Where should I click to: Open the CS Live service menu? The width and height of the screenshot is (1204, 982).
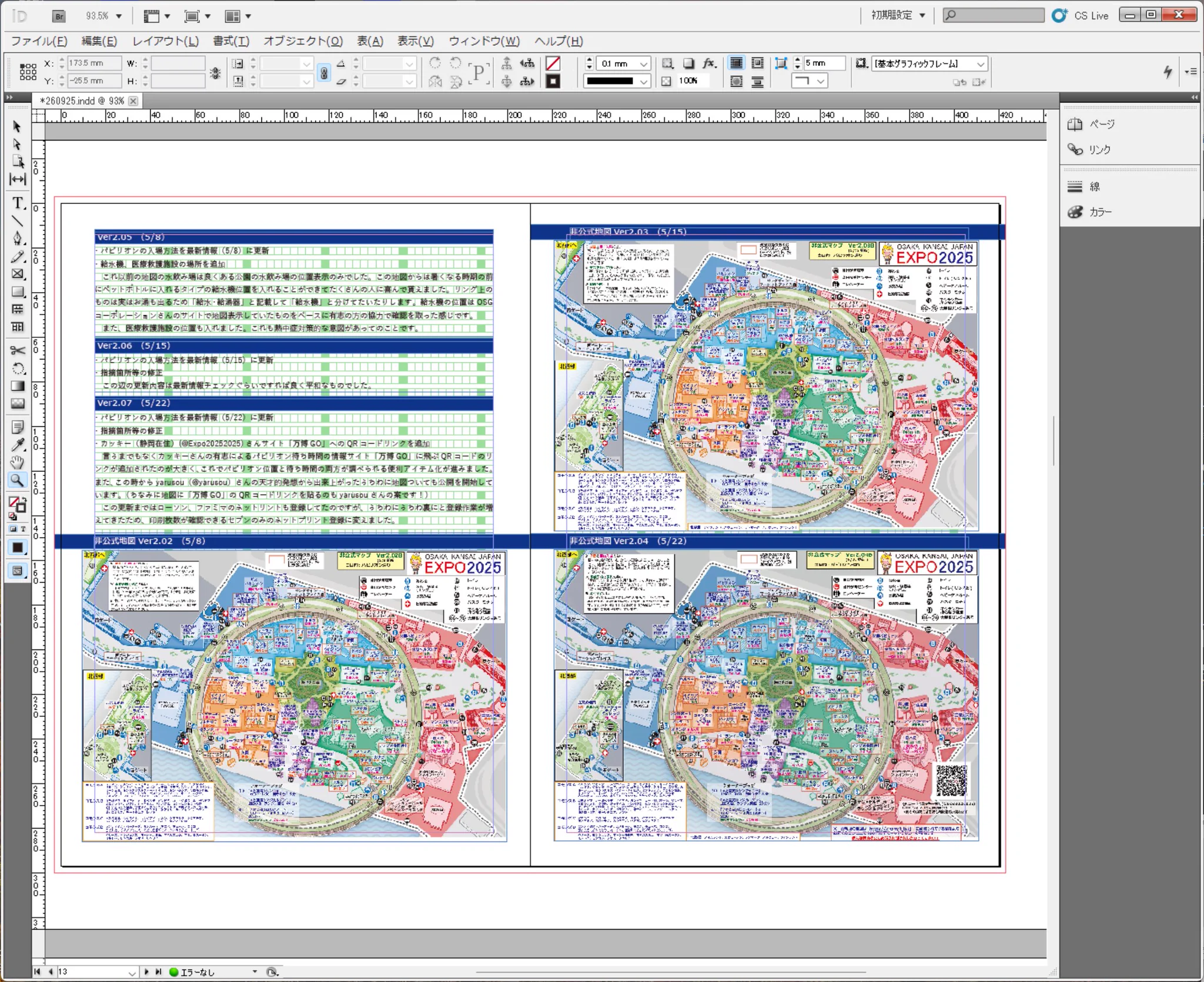click(x=1081, y=16)
